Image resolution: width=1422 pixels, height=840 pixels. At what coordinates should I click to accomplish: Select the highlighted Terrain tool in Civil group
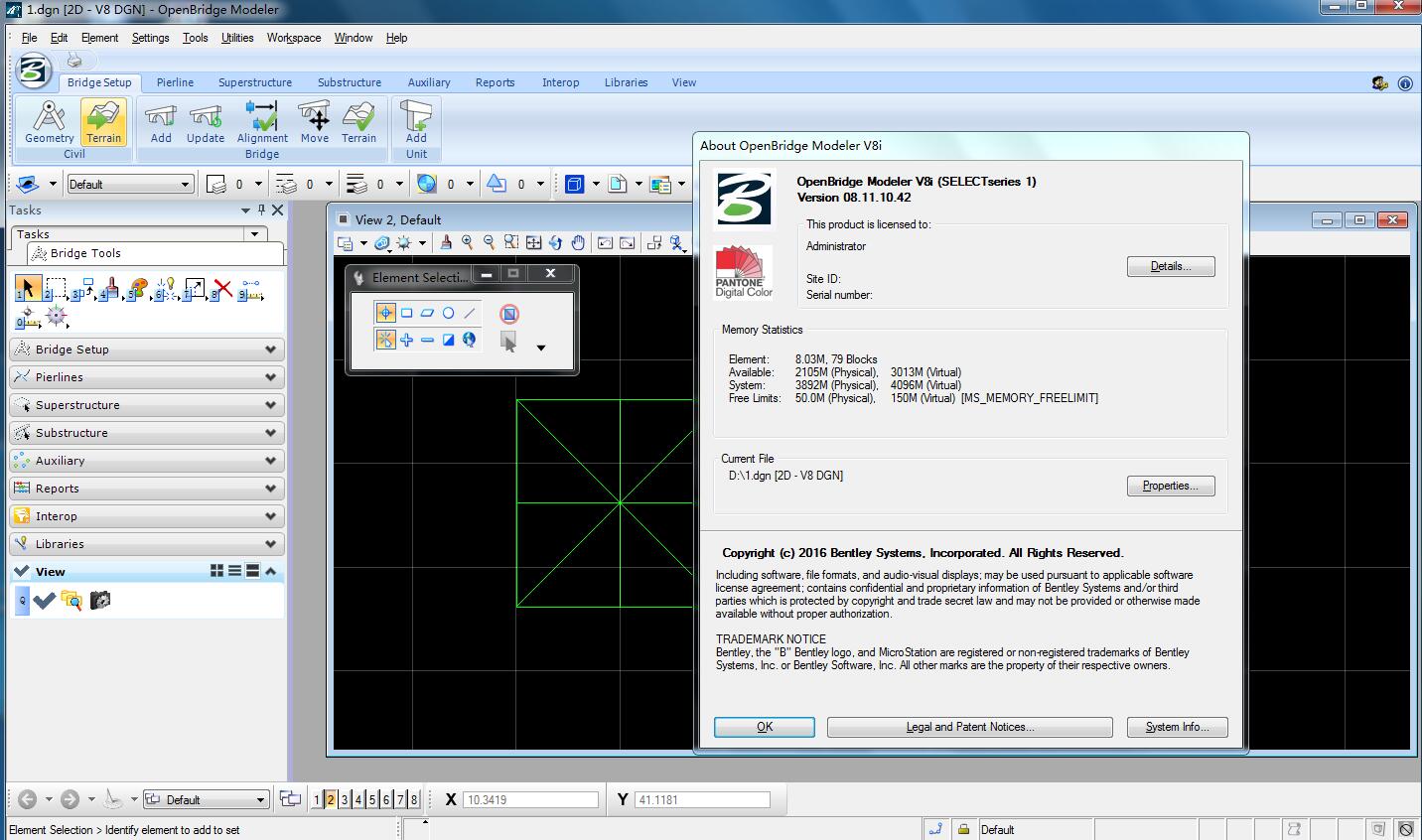tap(103, 121)
